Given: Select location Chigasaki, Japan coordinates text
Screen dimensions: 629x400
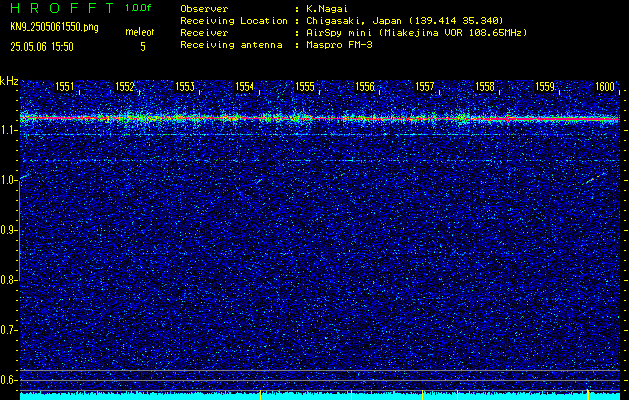Looking at the screenshot, I should (405, 20).
